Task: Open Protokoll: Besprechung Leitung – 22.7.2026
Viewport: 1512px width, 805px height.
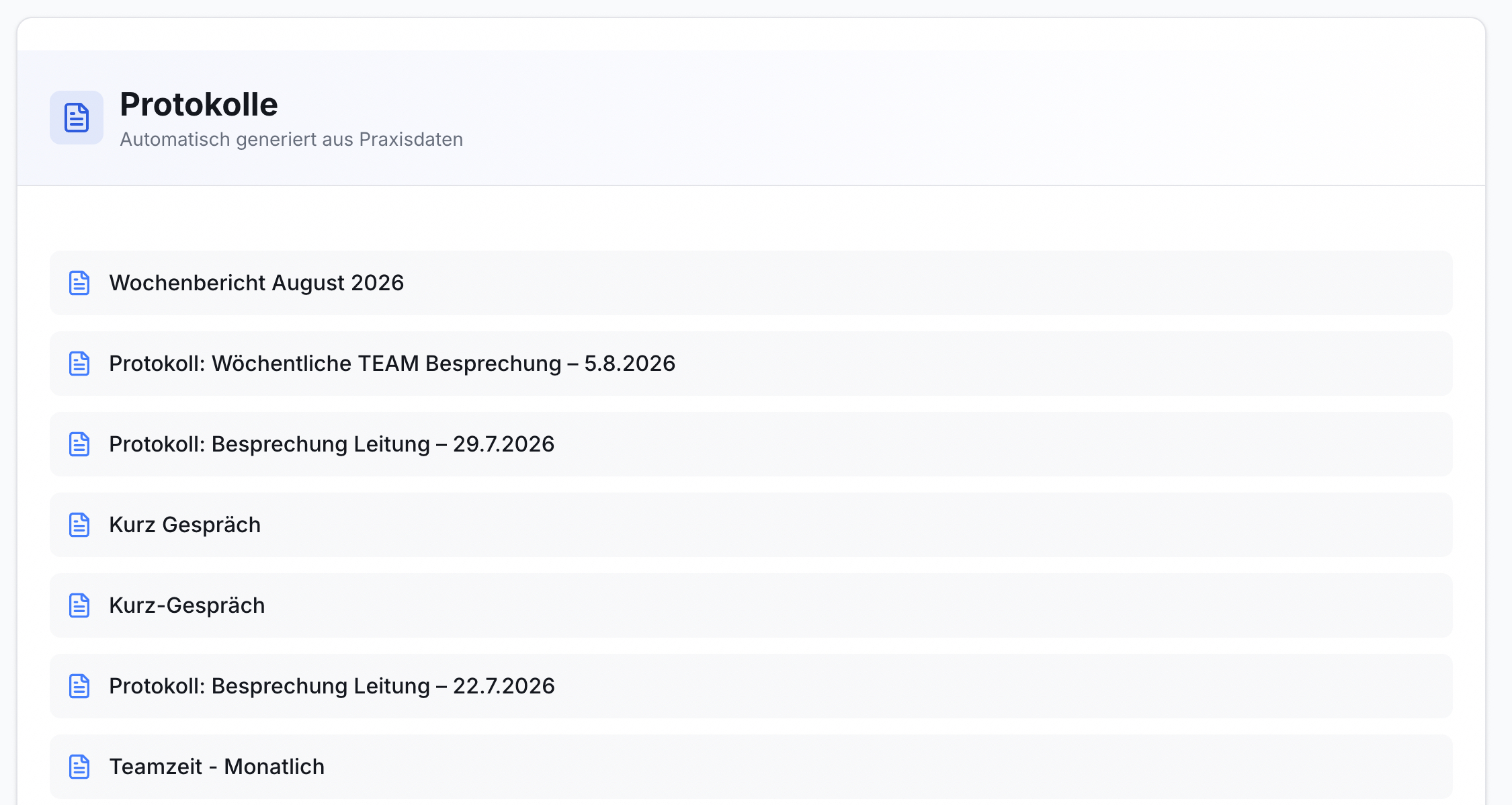Action: (751, 686)
